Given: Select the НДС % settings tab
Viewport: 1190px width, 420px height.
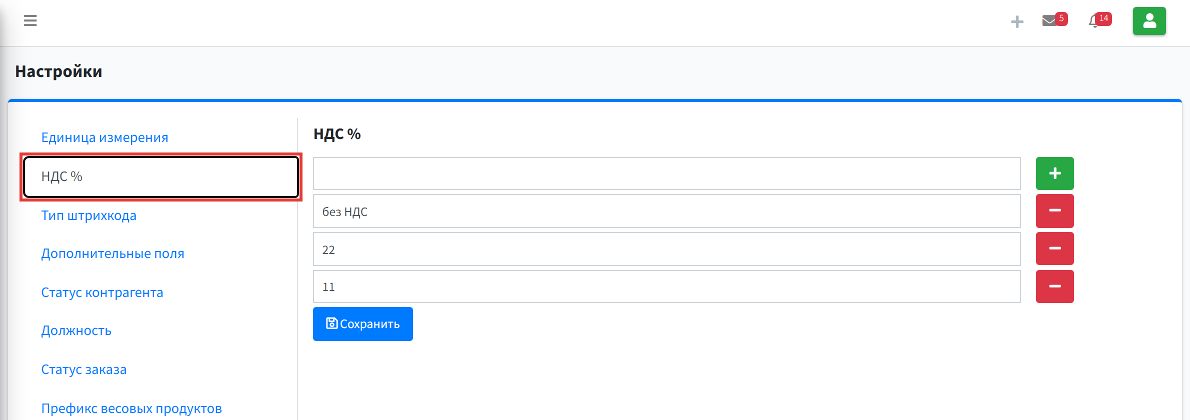Looking at the screenshot, I should (160, 177).
